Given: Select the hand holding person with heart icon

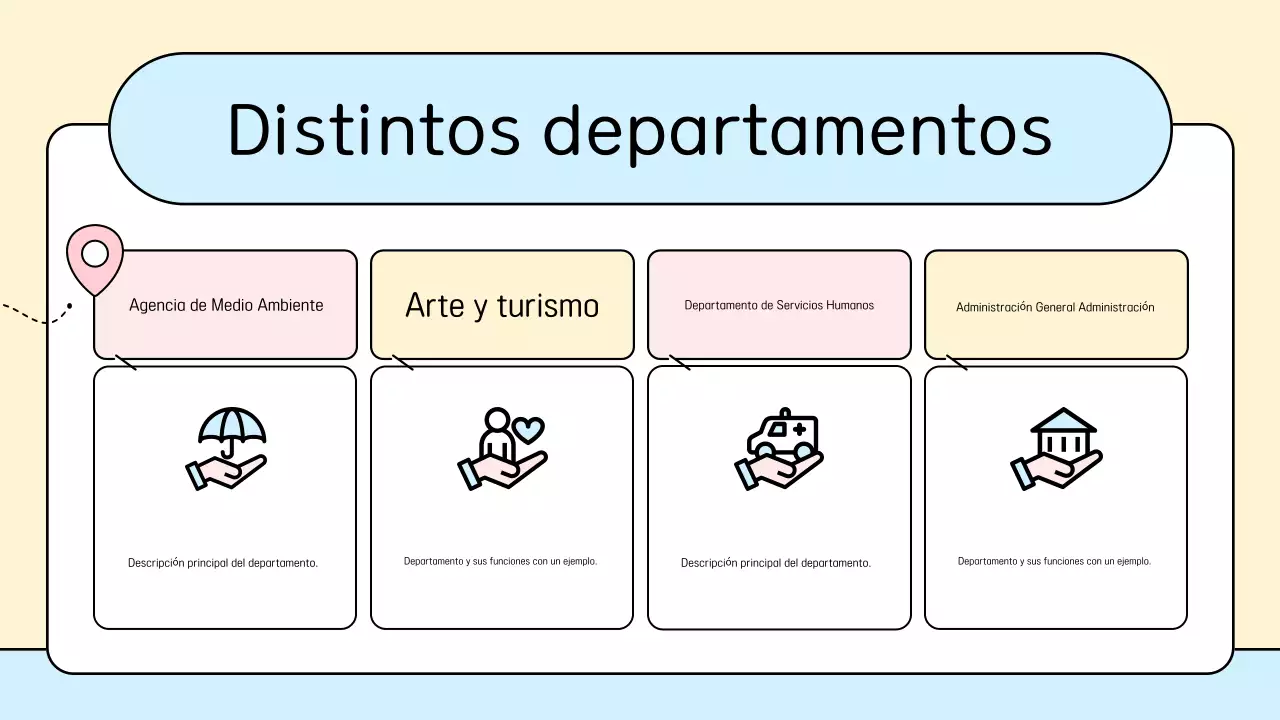Looking at the screenshot, I should pyautogui.click(x=501, y=450).
